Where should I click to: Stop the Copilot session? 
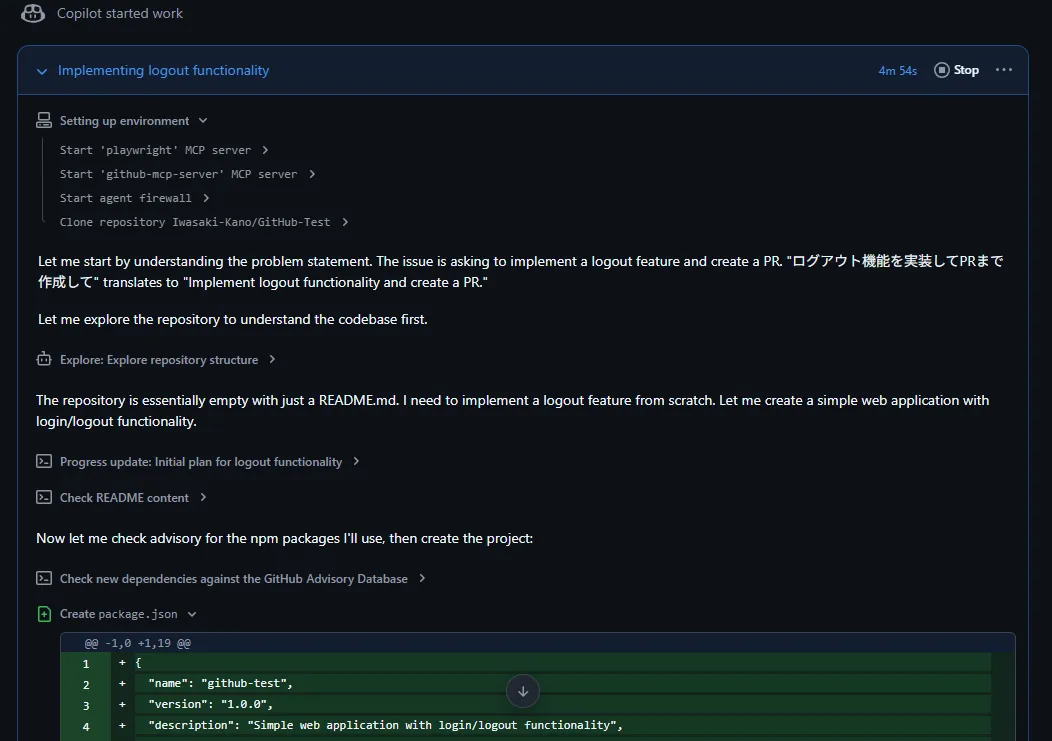tap(956, 70)
